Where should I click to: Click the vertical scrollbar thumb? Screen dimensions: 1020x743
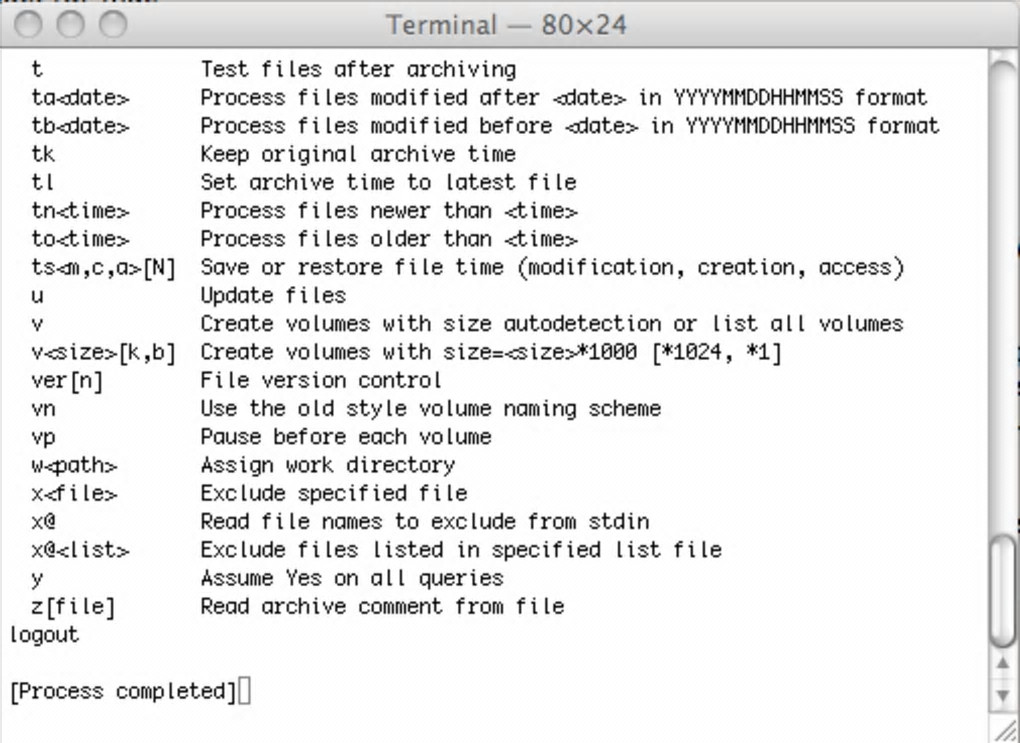tap(1003, 590)
